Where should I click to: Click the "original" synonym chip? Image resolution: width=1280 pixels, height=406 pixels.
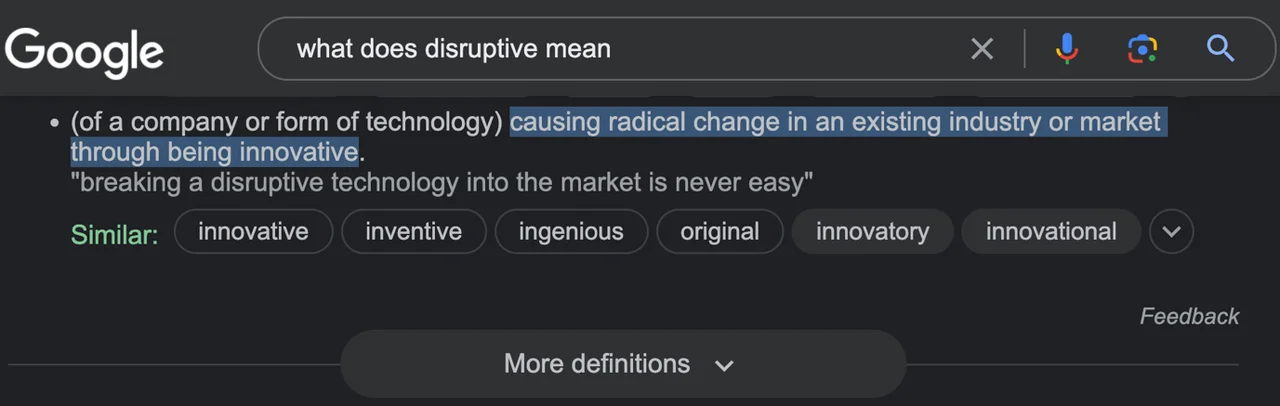point(719,232)
